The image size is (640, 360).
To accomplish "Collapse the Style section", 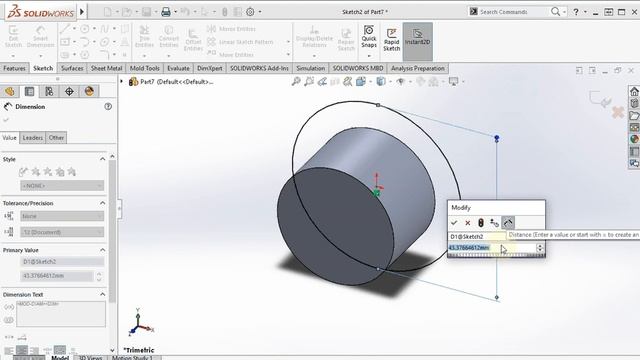I will [102, 159].
